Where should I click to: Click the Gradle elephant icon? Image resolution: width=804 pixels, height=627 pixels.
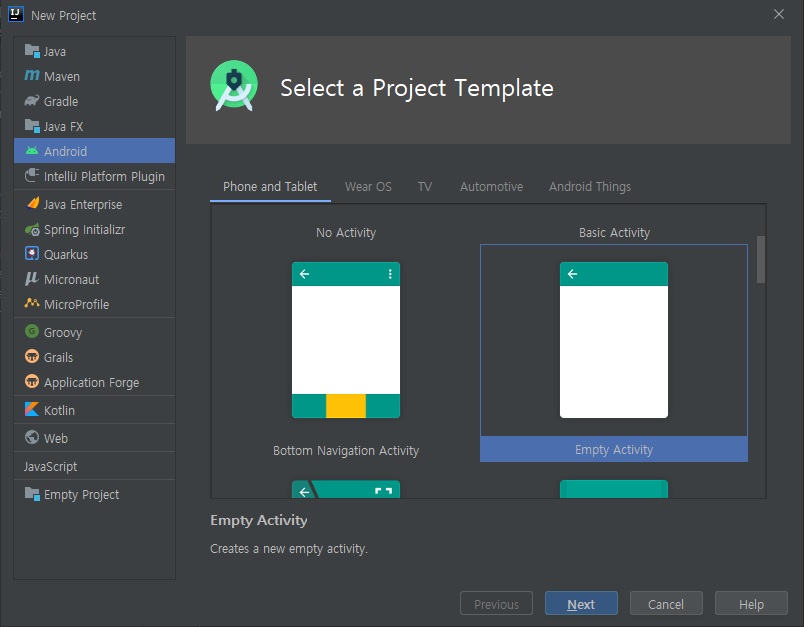tap(32, 101)
